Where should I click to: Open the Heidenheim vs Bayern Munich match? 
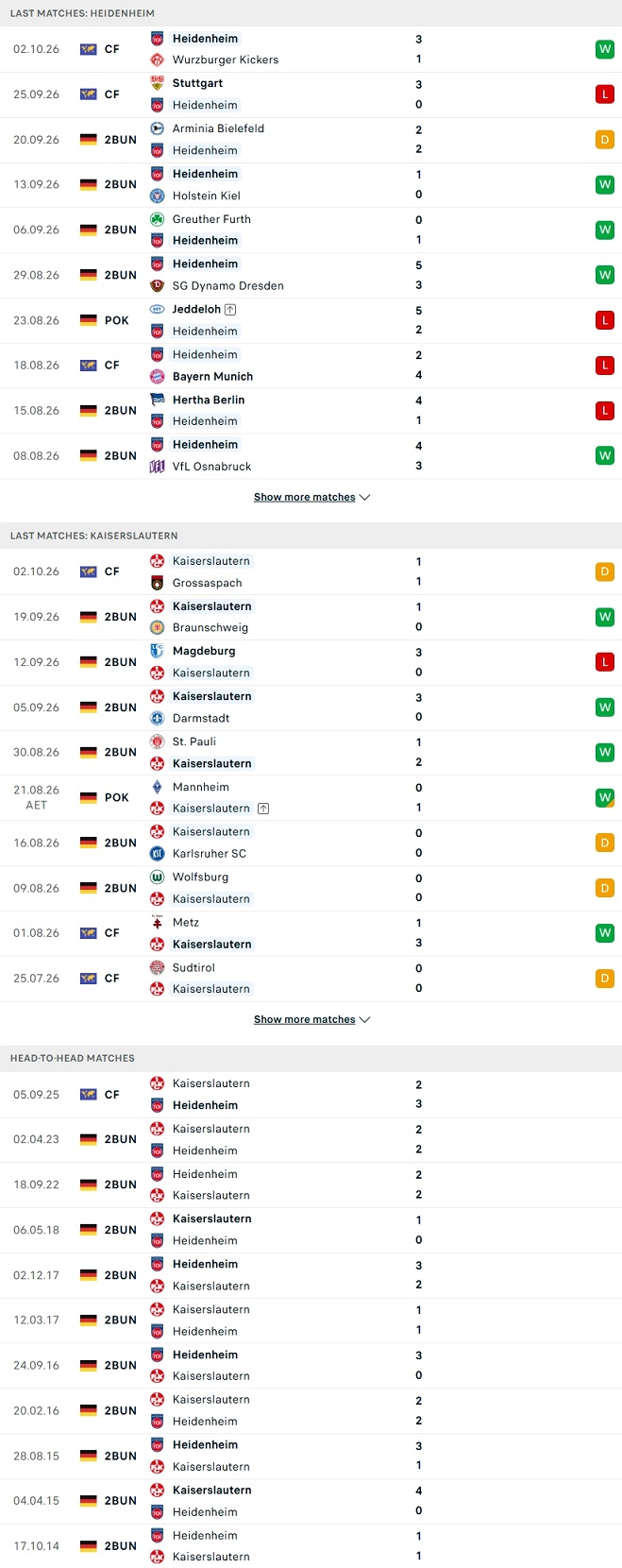click(311, 366)
